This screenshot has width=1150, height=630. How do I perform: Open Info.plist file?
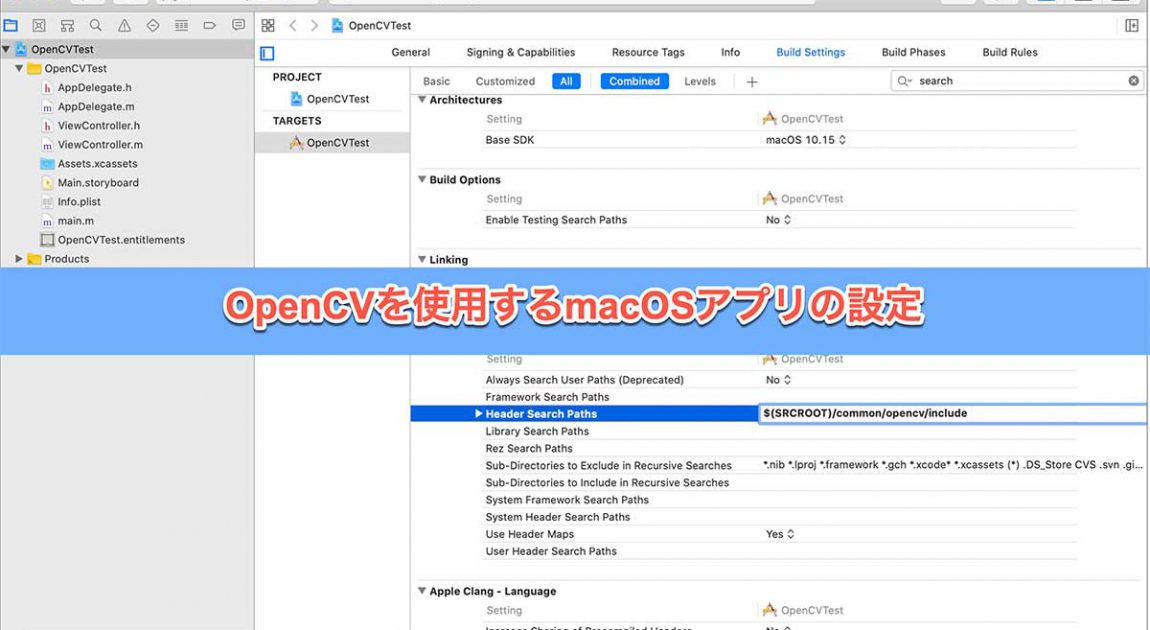pos(71,202)
